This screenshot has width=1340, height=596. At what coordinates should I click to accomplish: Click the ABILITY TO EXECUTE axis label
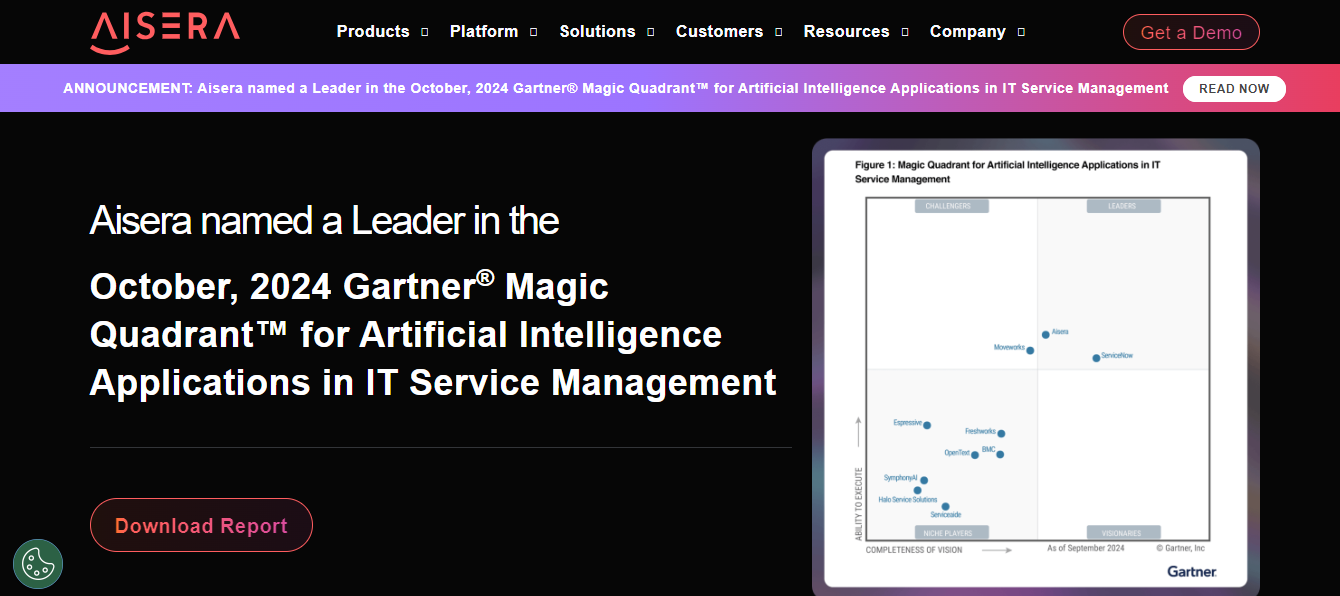pos(858,505)
